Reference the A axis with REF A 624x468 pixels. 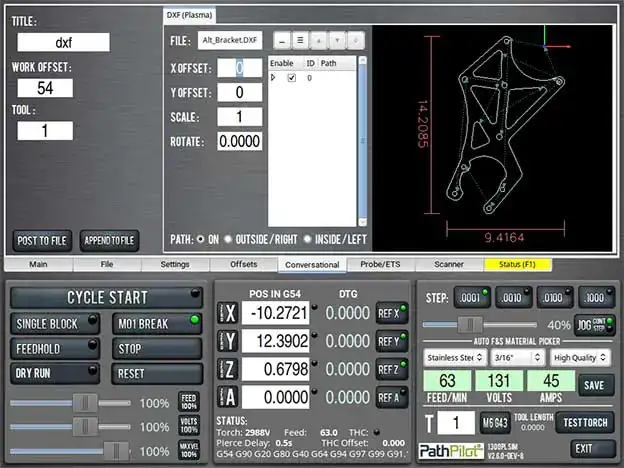click(x=392, y=397)
